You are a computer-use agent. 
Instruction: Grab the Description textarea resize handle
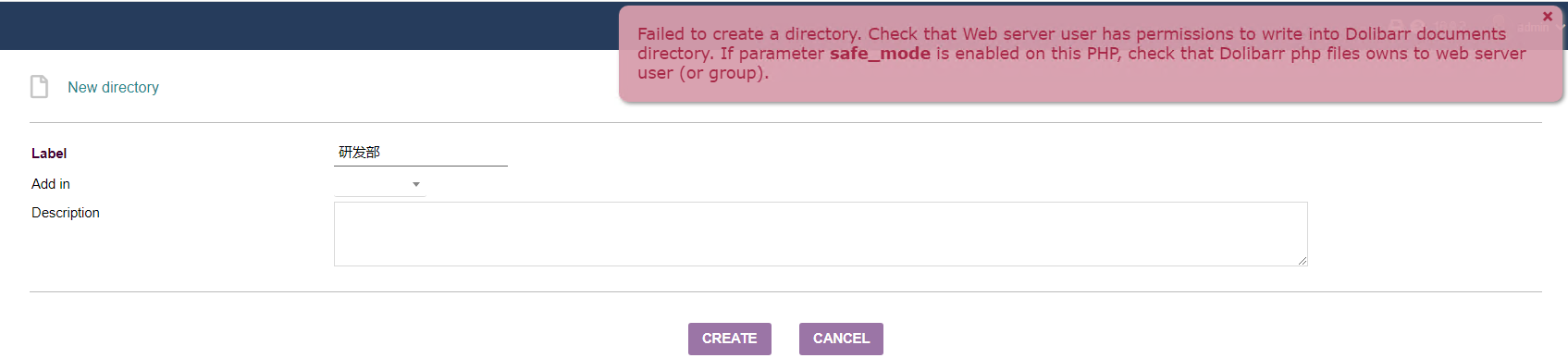pos(1303,261)
